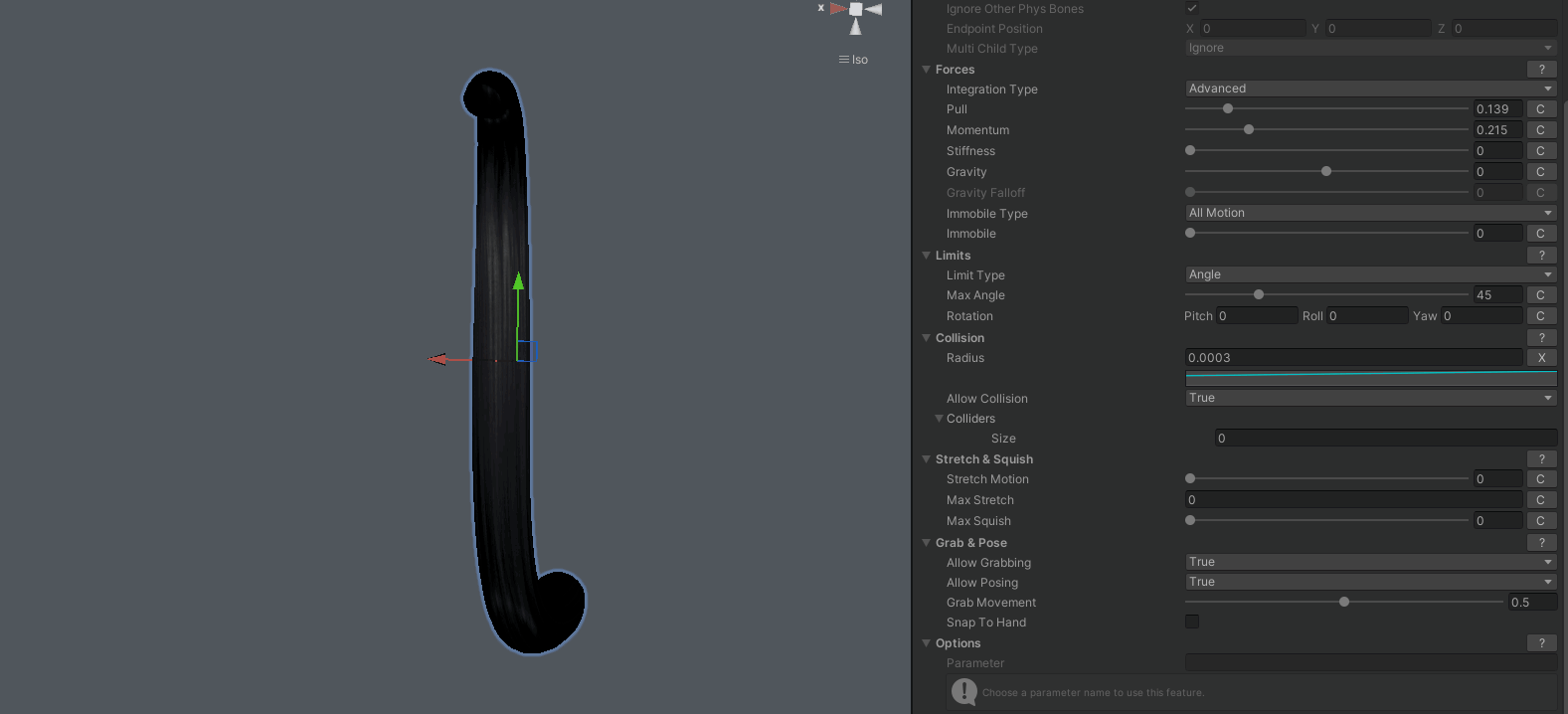The width and height of the screenshot is (1568, 714).
Task: Click the scene orientation gizmo center cube
Action: coord(855,10)
